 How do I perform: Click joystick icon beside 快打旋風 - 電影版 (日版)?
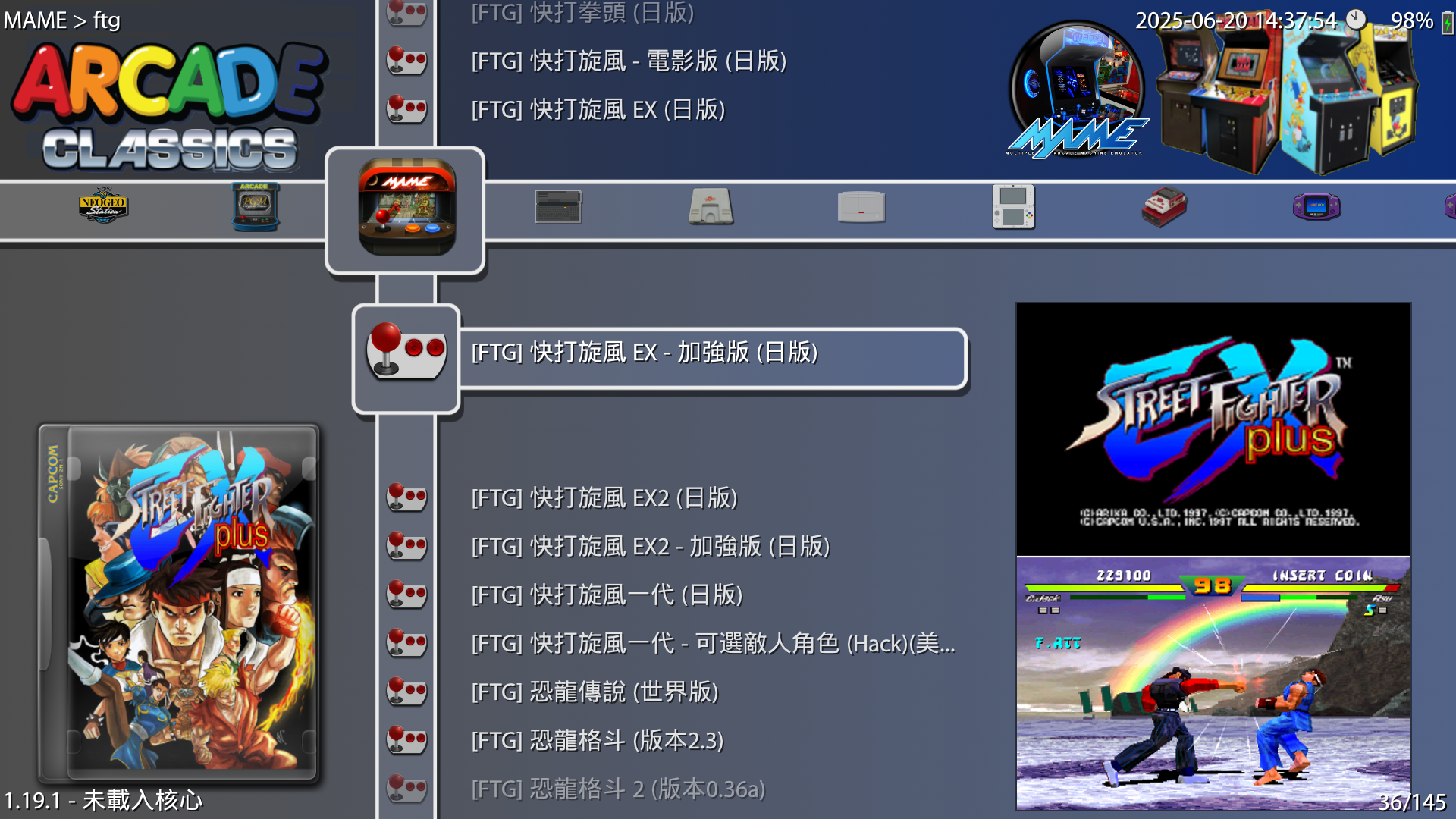point(406,61)
